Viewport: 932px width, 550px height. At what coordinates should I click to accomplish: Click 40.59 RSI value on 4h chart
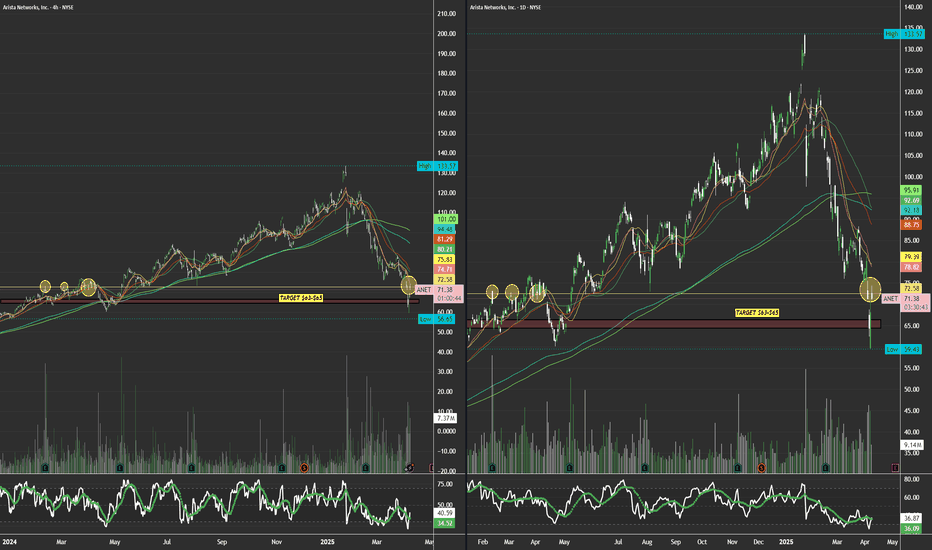coord(446,513)
